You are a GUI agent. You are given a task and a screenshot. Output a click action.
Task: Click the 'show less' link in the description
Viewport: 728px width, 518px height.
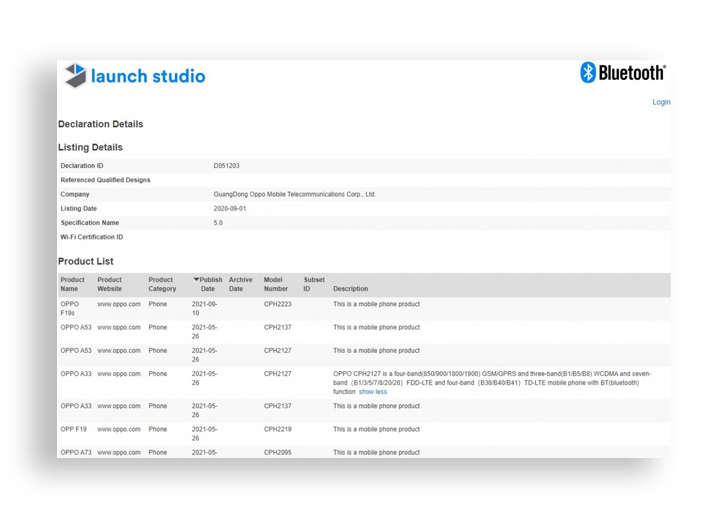[372, 392]
